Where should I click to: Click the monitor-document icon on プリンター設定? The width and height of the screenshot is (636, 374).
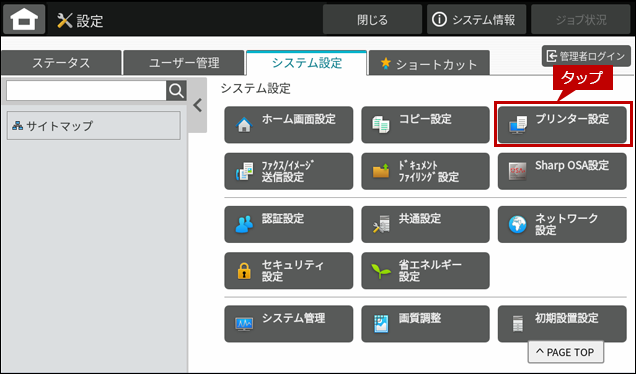[518, 125]
